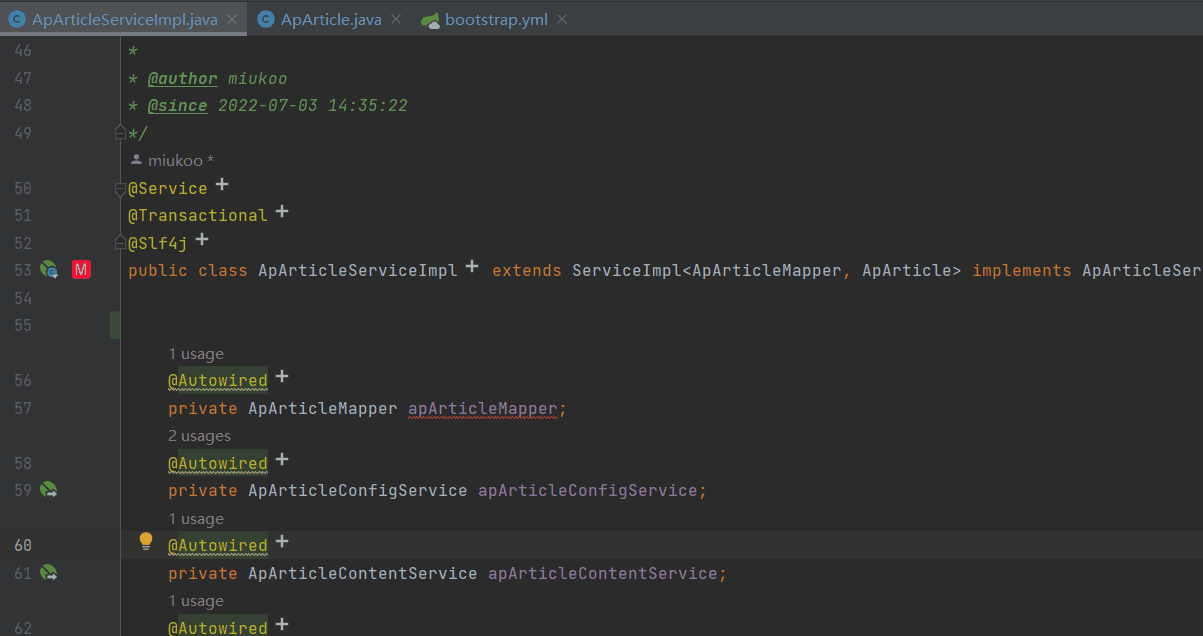The height and width of the screenshot is (636, 1203).
Task: Toggle the fold marker at @Slf4j line 52
Action: [120, 241]
